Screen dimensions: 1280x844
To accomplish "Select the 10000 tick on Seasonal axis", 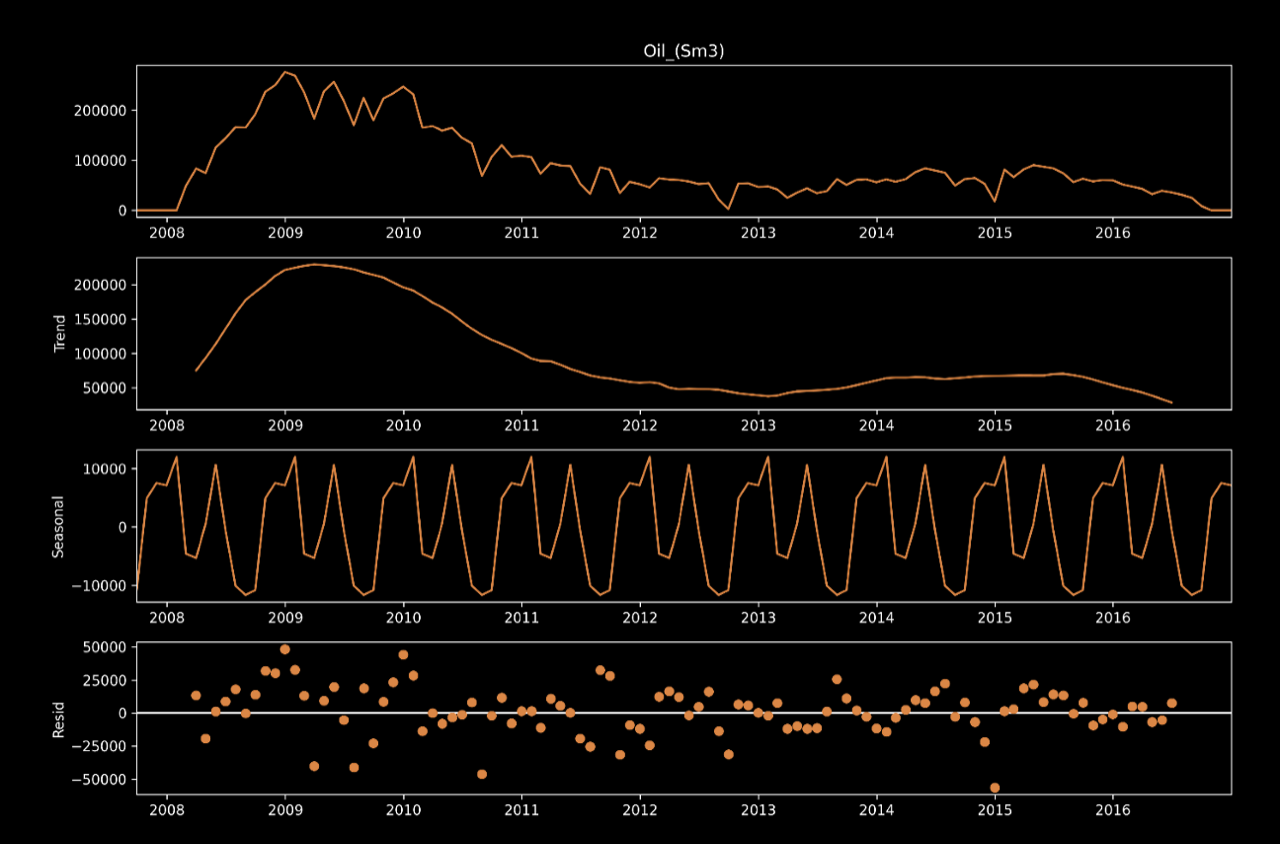I will tap(104, 469).
